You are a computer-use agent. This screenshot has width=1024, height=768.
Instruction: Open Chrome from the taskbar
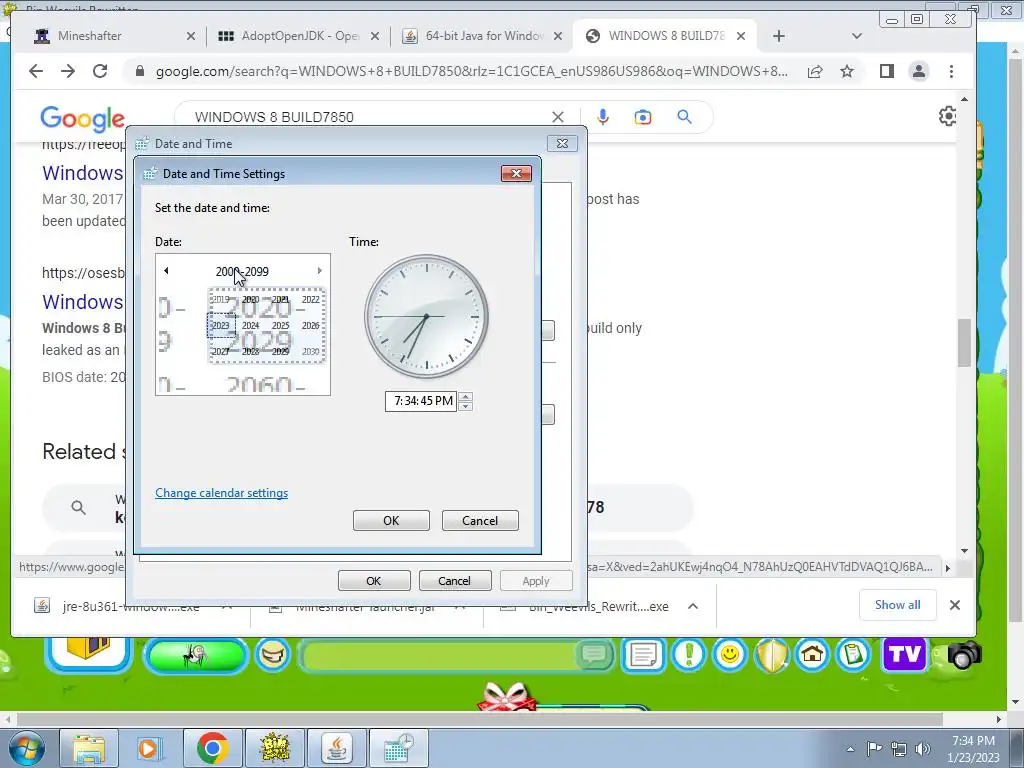click(212, 748)
